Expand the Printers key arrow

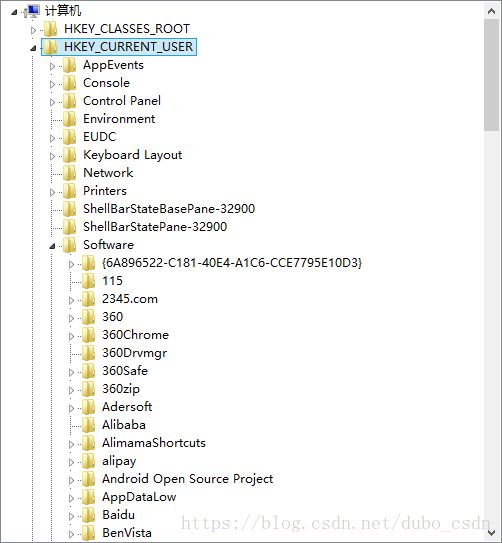click(52, 192)
